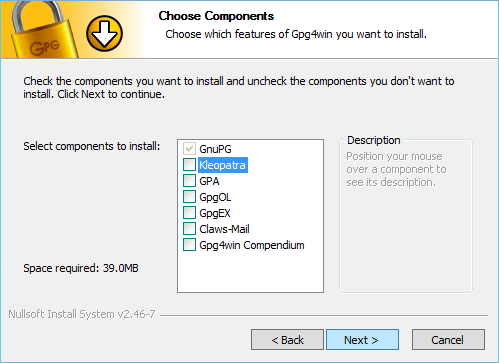Select the GpgOL item label
The height and width of the screenshot is (363, 499).
(215, 197)
